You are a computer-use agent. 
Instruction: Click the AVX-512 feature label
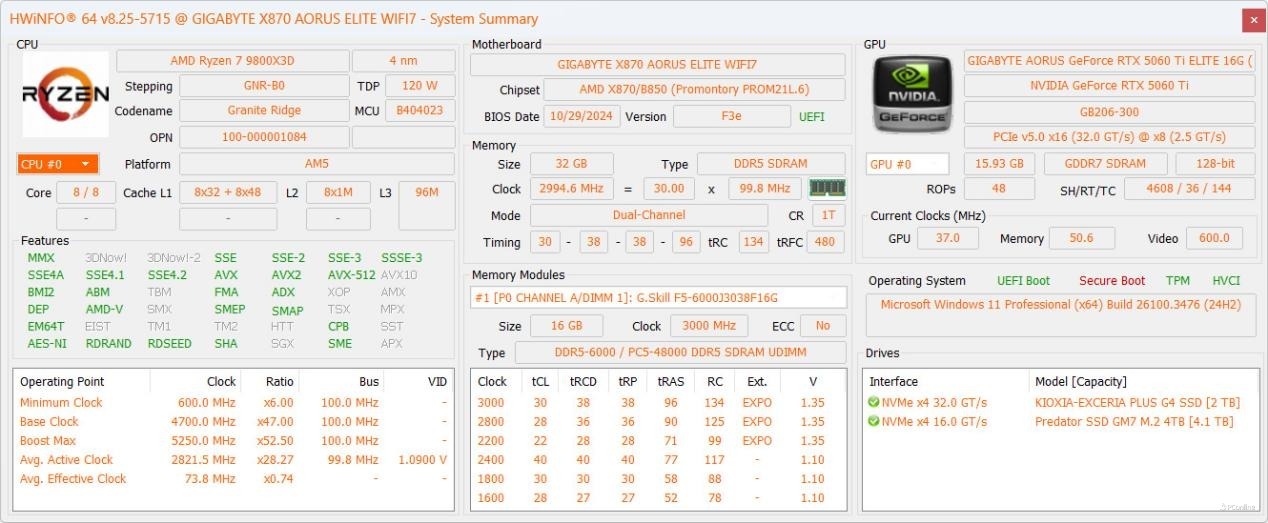[x=352, y=275]
